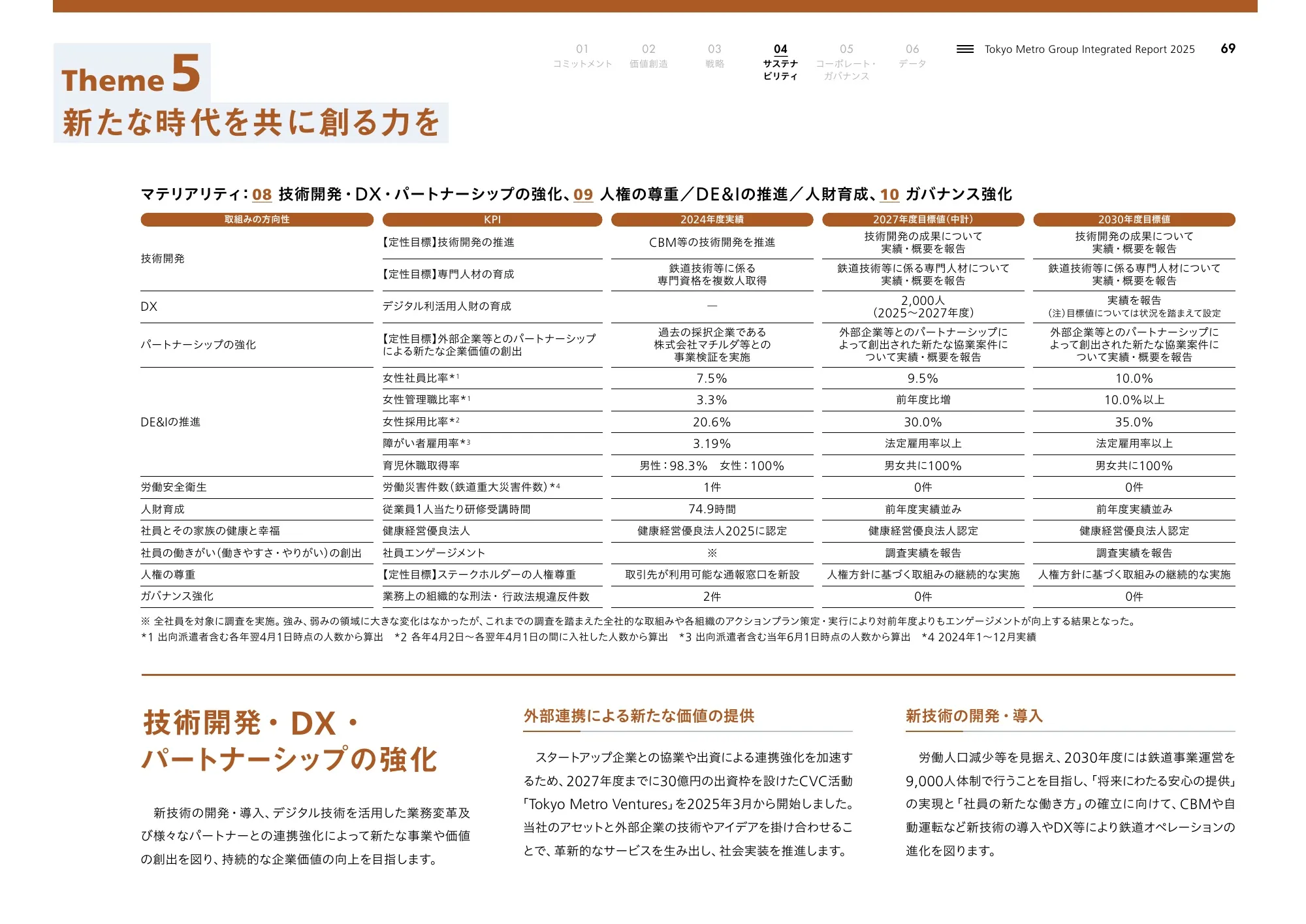Select the デジタル利活用人財の育成 KPI label
This screenshot has width=1306, height=924.
(447, 306)
